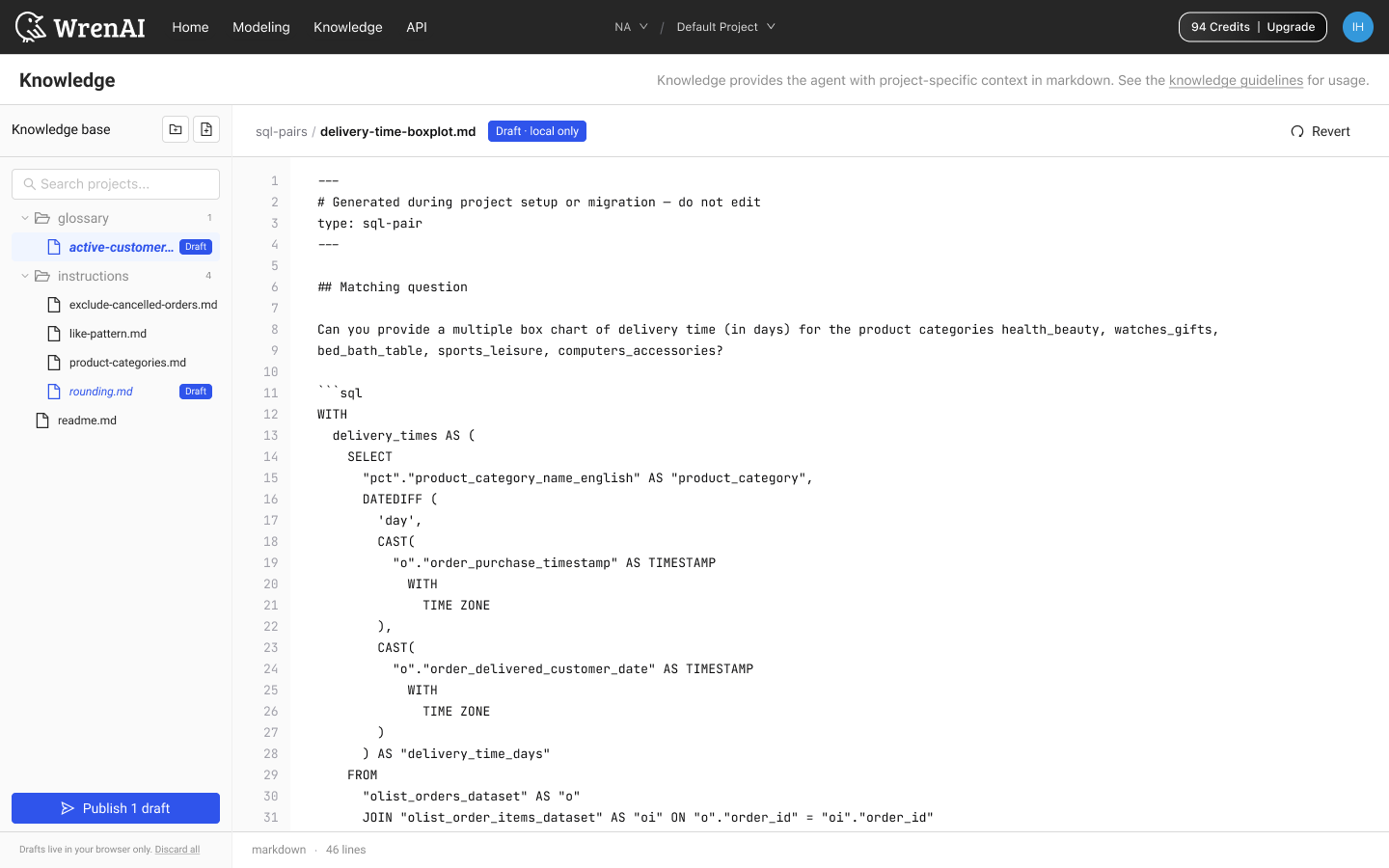1389x868 pixels.
Task: Create a new folder in knowledge base
Action: coord(176,129)
